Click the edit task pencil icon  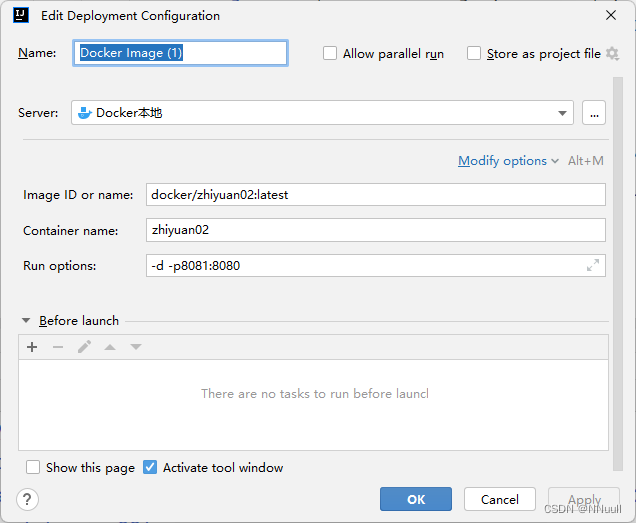tap(84, 347)
